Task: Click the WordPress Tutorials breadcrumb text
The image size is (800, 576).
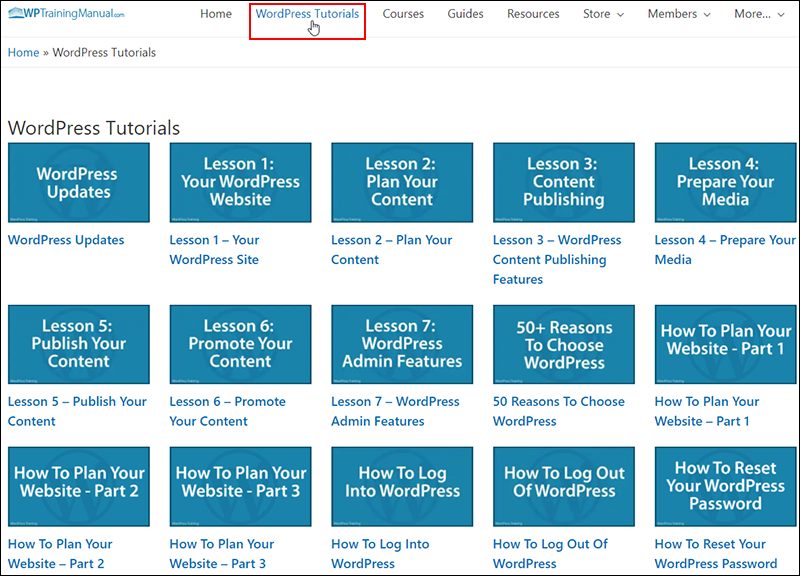Action: [104, 53]
